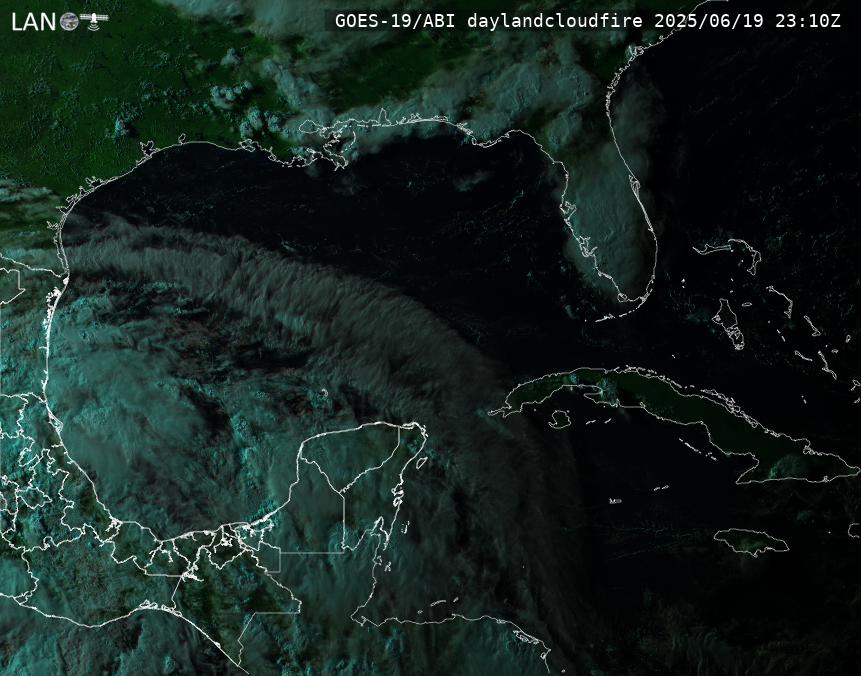Click the satellite icon beside the globe

coord(94,20)
